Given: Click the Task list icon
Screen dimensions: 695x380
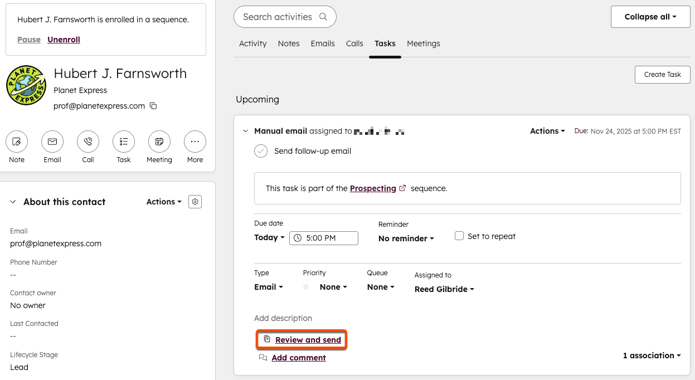Looking at the screenshot, I should [x=124, y=141].
